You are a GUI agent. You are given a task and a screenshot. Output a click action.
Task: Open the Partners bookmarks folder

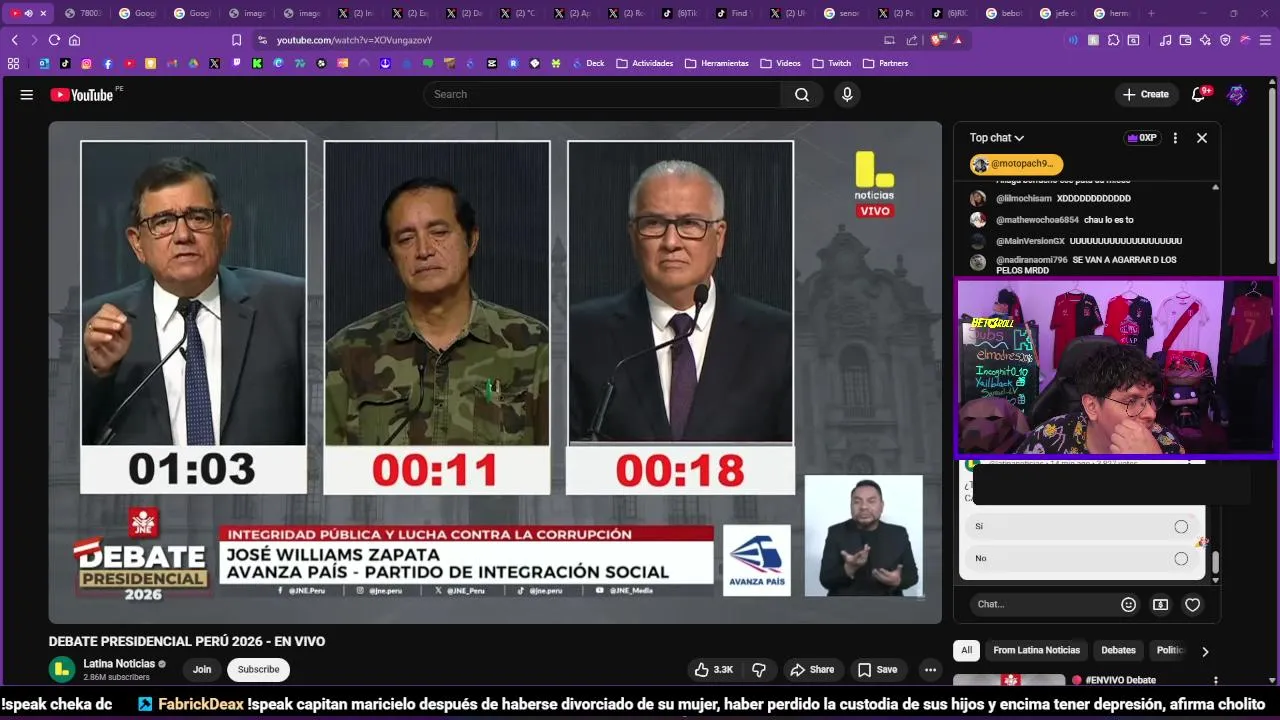[886, 63]
